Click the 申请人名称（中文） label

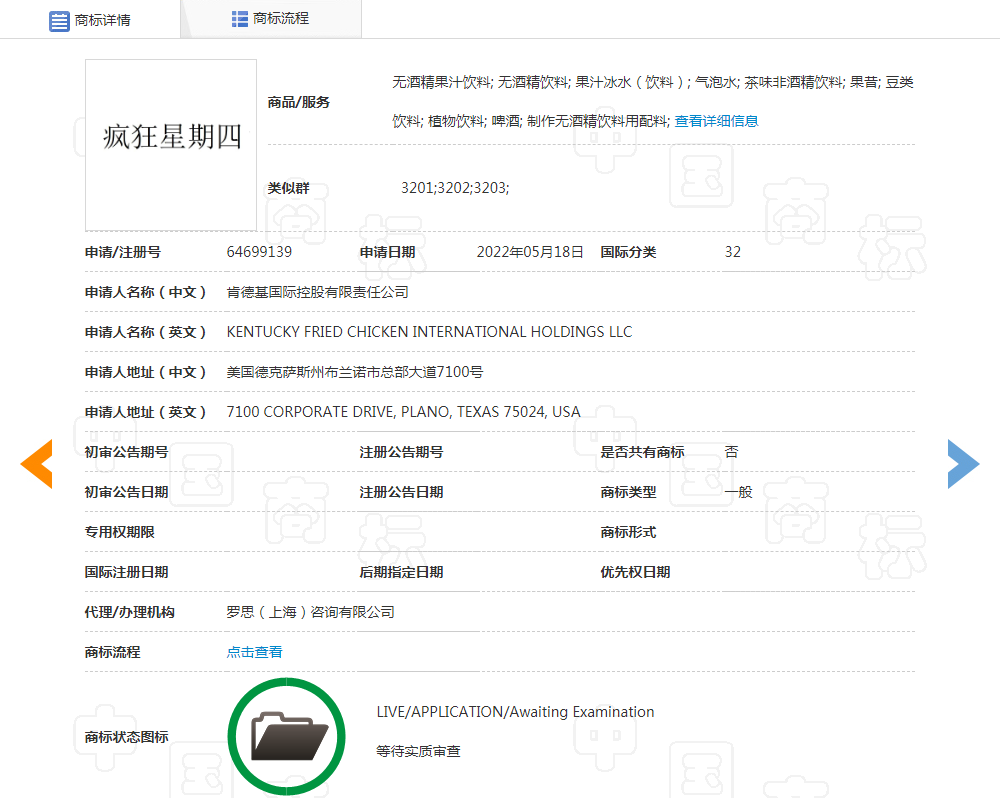(146, 292)
